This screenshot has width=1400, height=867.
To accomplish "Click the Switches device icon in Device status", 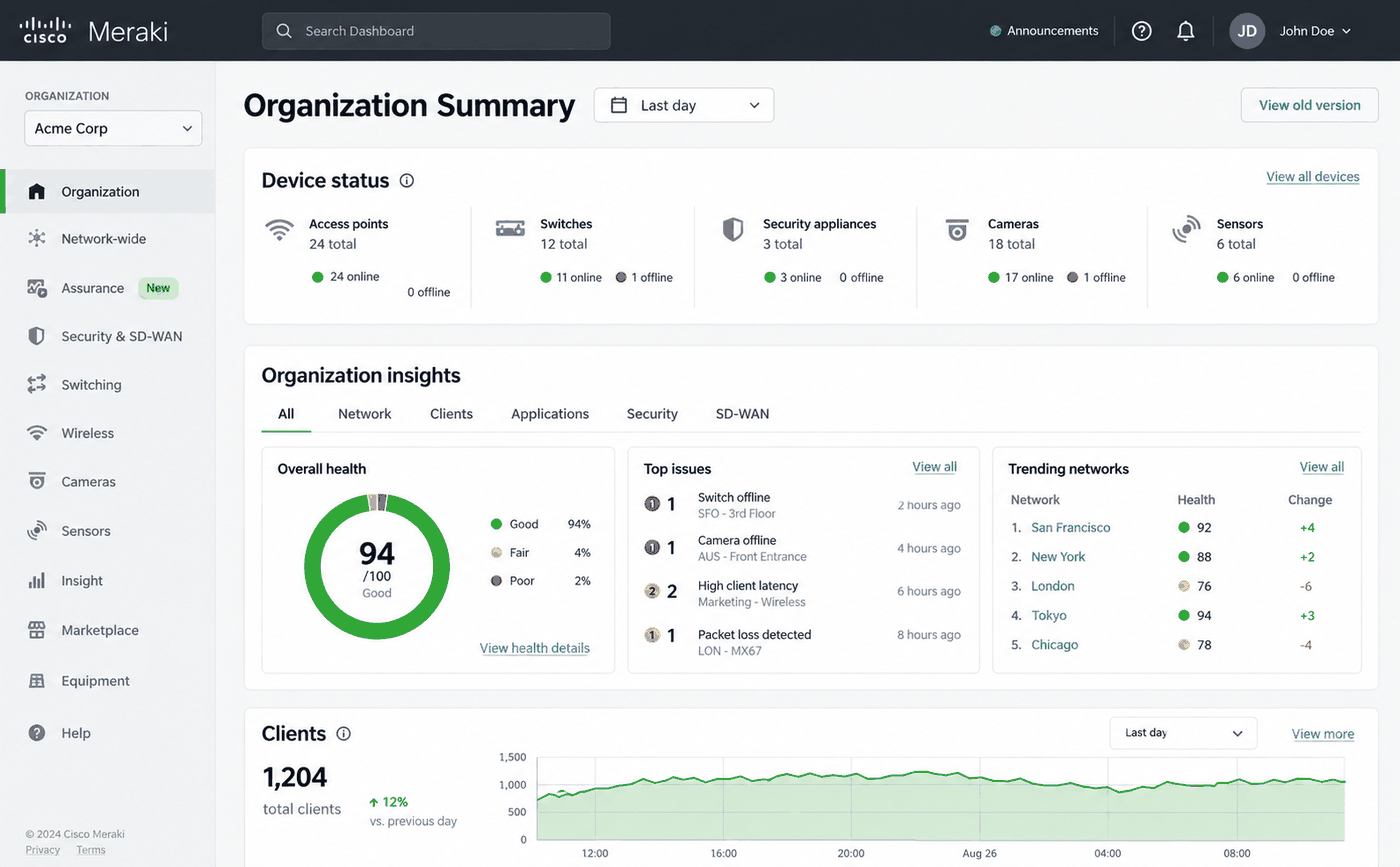I will [x=510, y=229].
